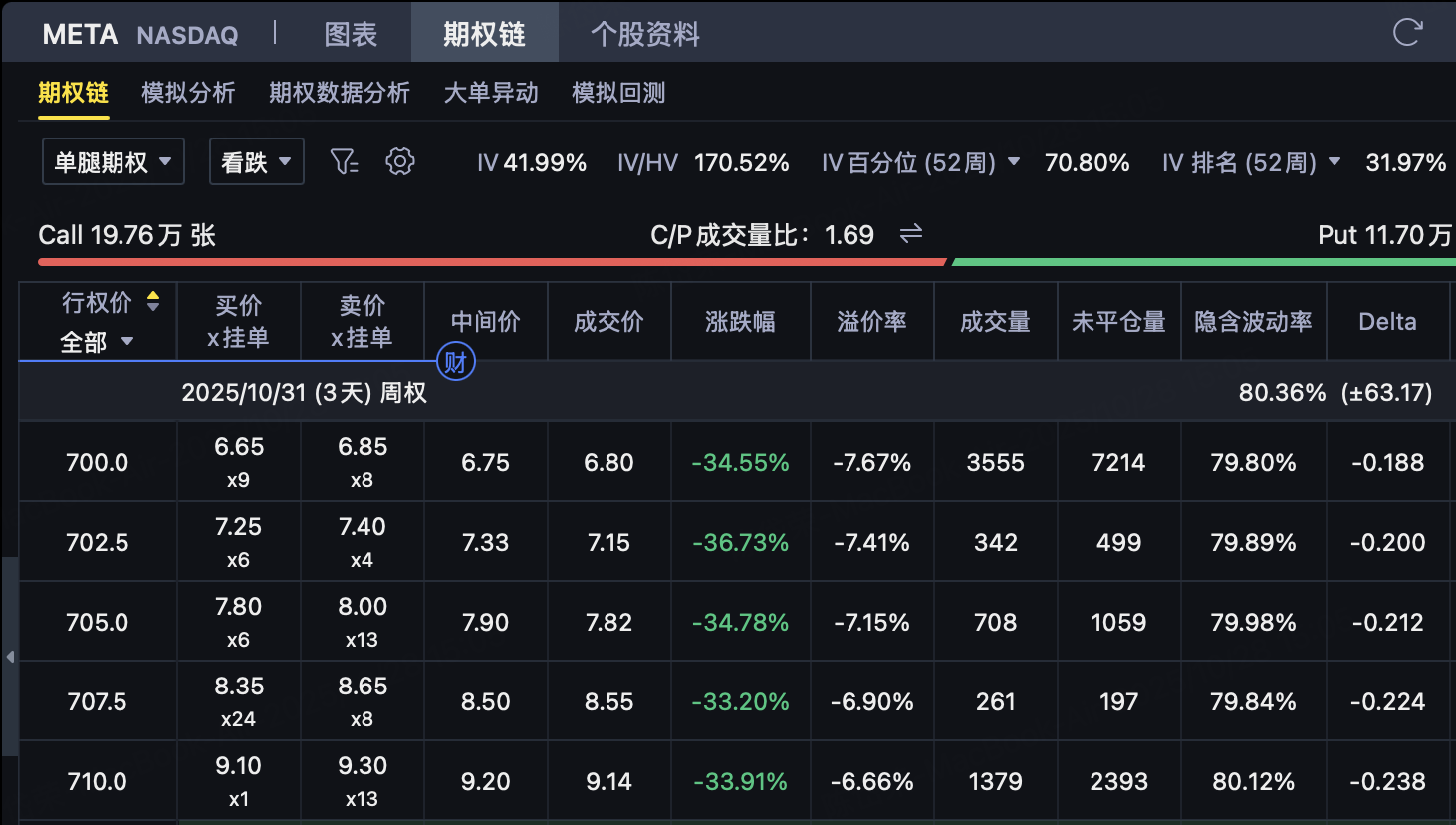This screenshot has width=1456, height=825.
Task: Click the refresh icon in top-right corner
Action: point(1407,33)
